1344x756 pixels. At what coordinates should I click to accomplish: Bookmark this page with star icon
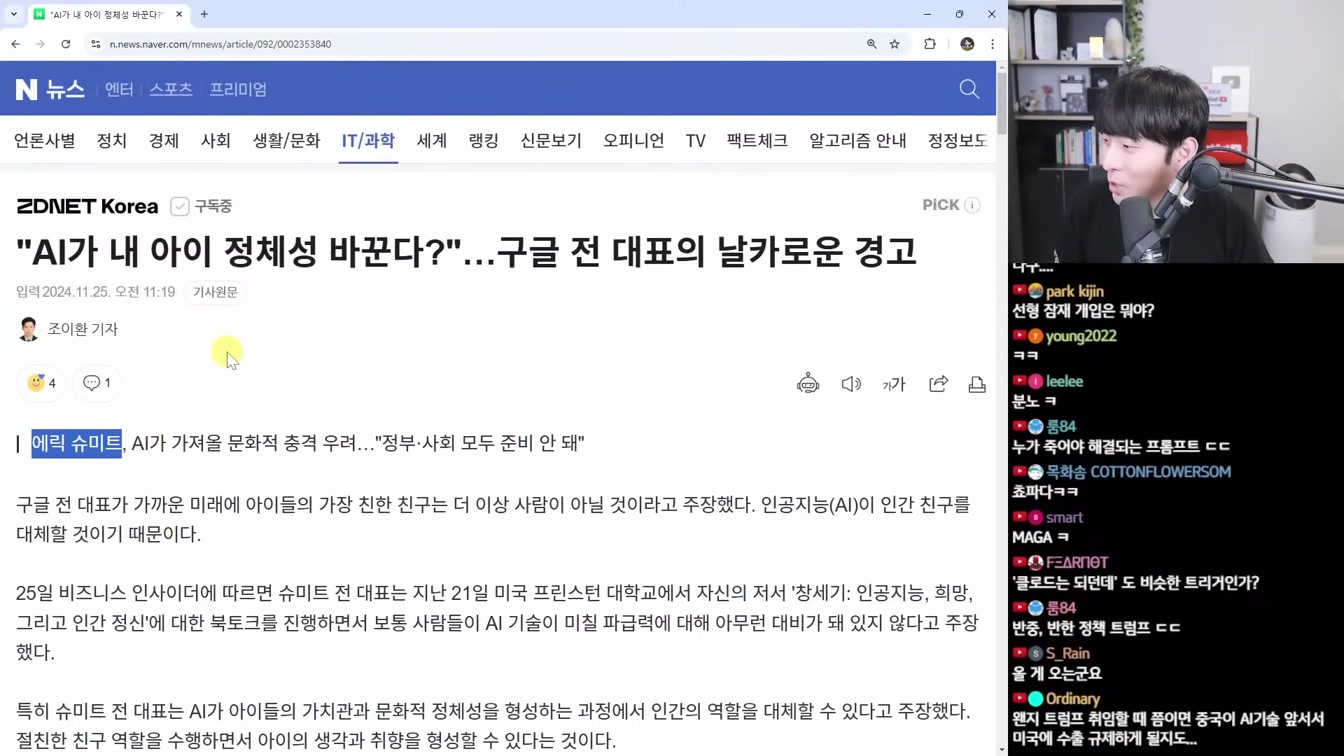pyautogui.click(x=895, y=44)
